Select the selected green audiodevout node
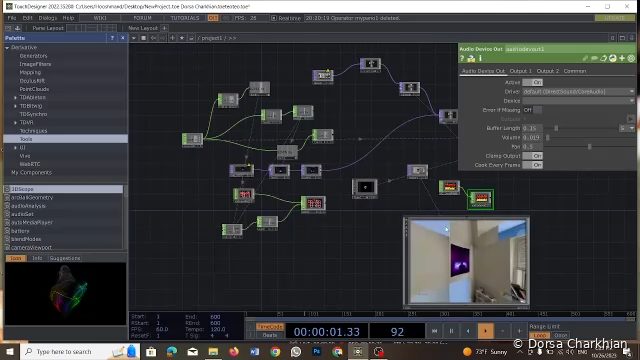640x360 pixels. point(480,199)
